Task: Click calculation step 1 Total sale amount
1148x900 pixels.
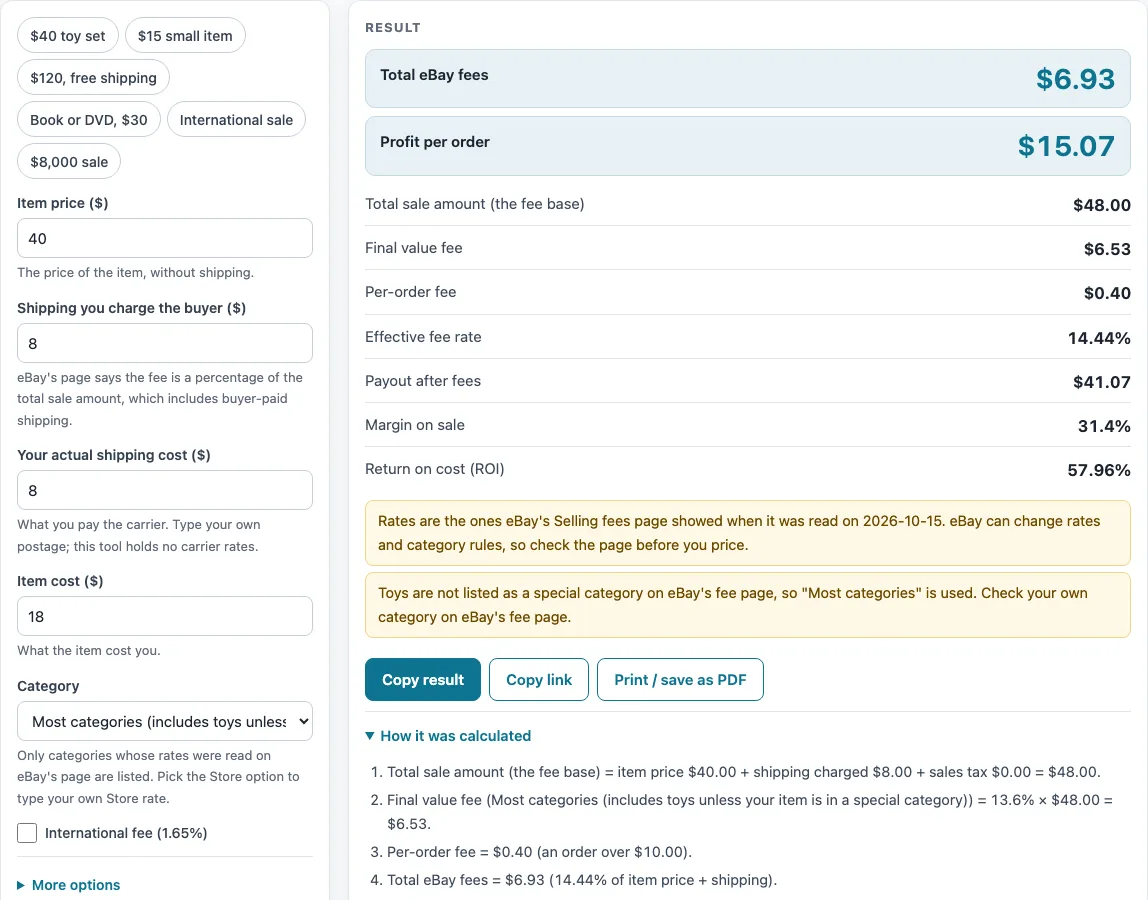Action: point(743,772)
